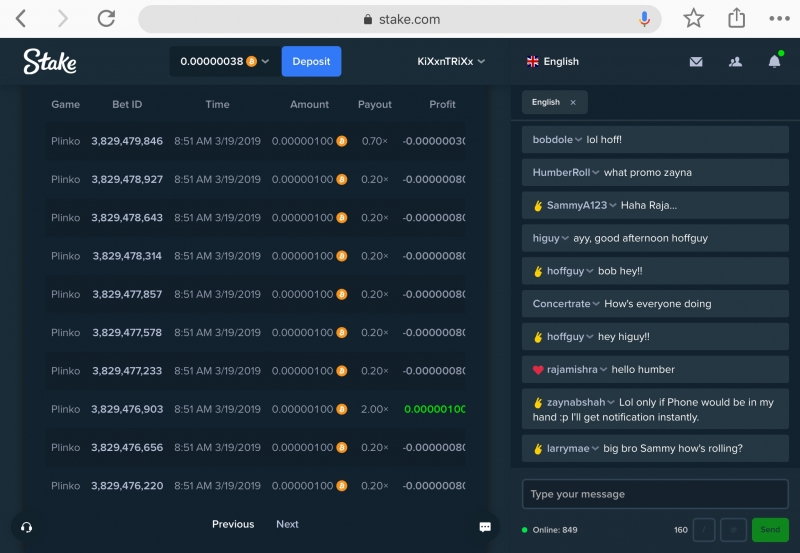800x553 pixels.
Task: Open bet ID 3,829,477,233
Action: [x=127, y=371]
